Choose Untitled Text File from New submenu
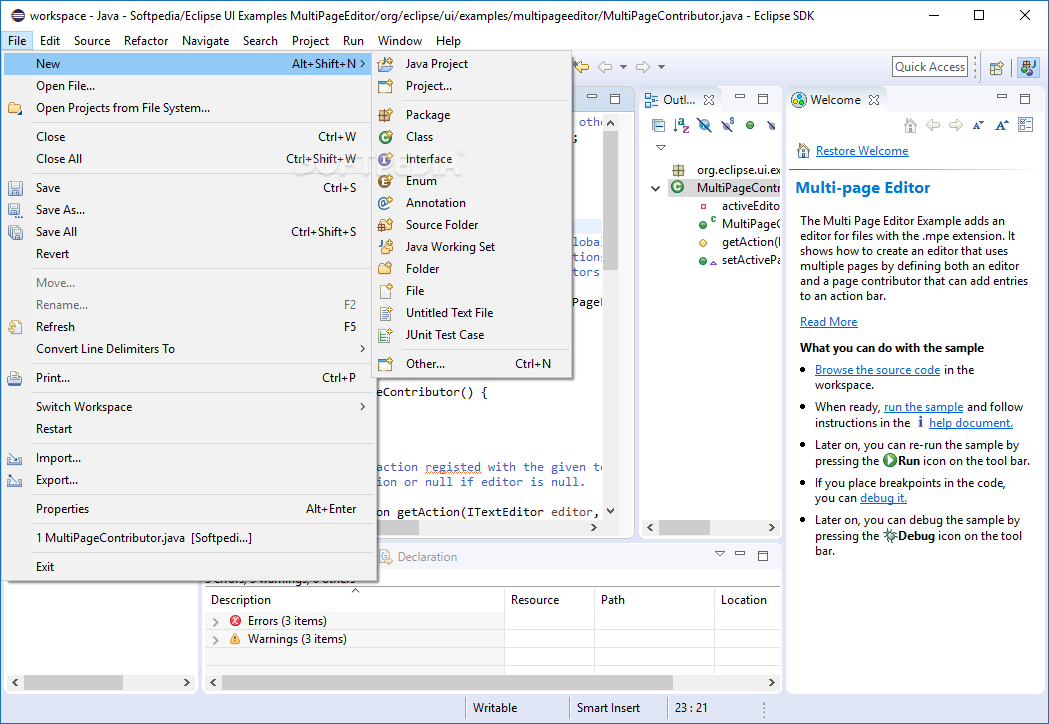 472,313
